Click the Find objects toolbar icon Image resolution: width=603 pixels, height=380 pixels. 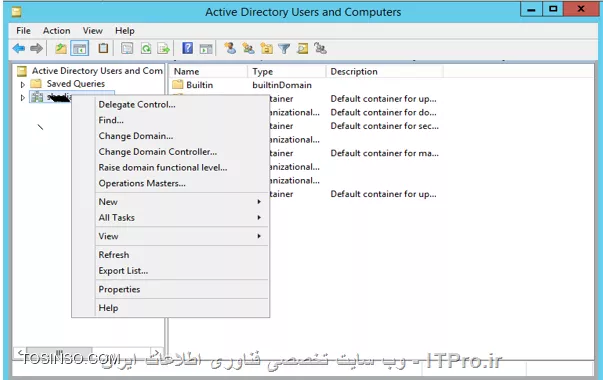tap(302, 48)
